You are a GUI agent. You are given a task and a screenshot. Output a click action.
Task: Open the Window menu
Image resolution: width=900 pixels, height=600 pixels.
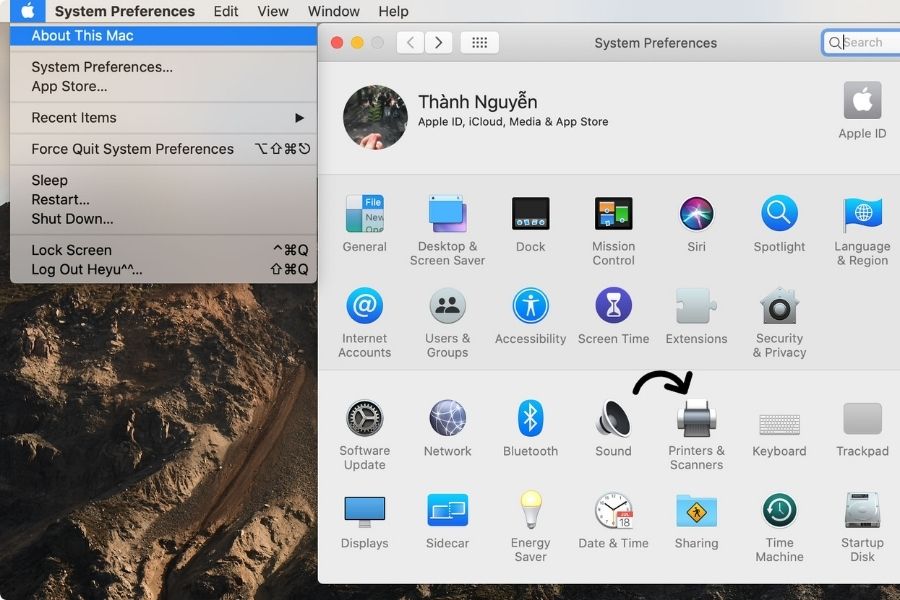click(x=333, y=11)
